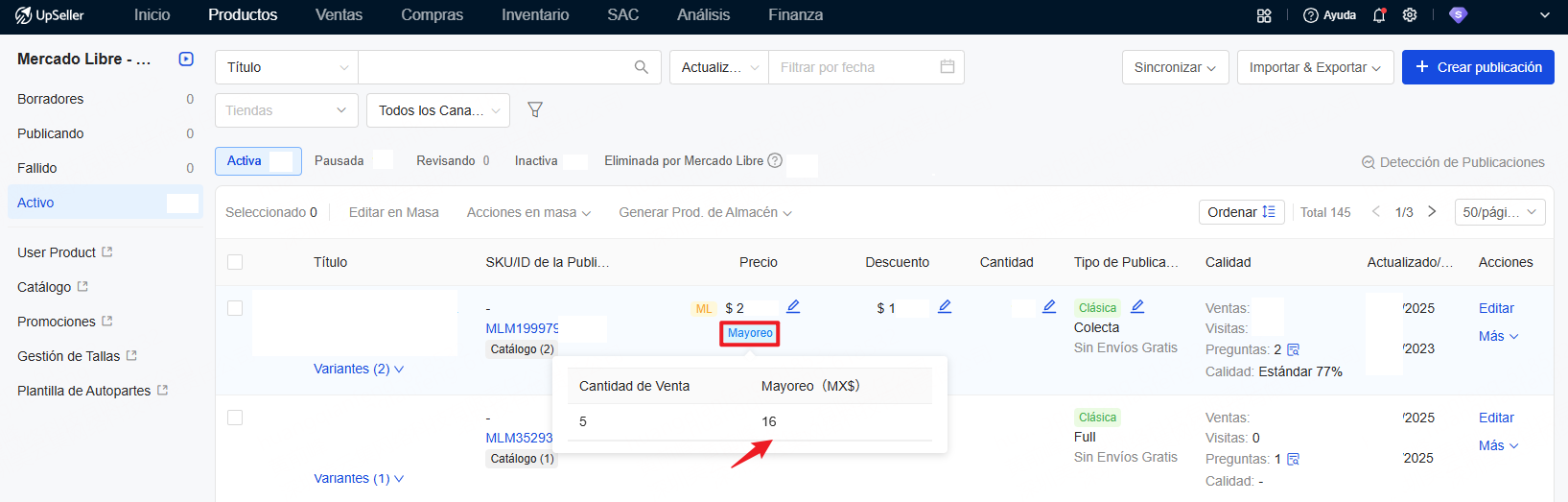The width and height of the screenshot is (1568, 502).
Task: Click the Mayoreo tag
Action: pos(750,333)
